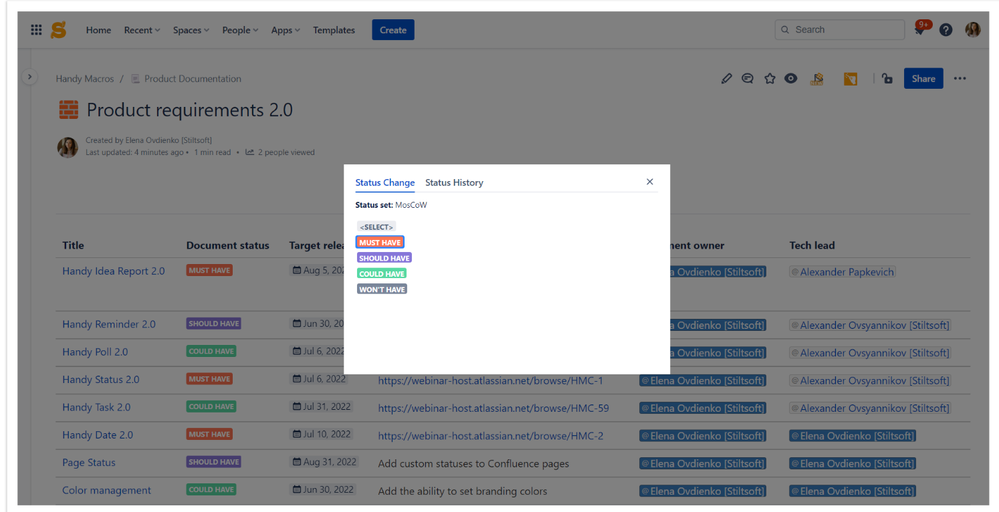
Task: Click the Stiltsoft S logo
Action: (59, 30)
